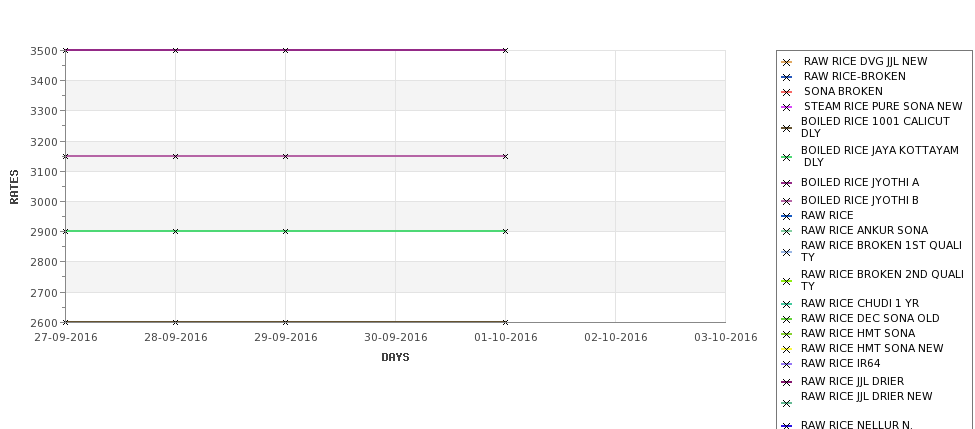
Task: Click the RAW RICE DVG JJL NEW legend marker
Action: click(787, 62)
